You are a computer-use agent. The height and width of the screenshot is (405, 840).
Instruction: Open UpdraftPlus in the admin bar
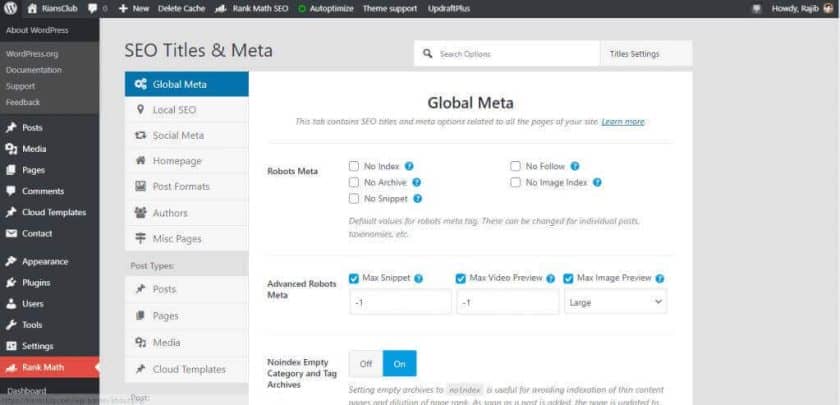click(448, 9)
